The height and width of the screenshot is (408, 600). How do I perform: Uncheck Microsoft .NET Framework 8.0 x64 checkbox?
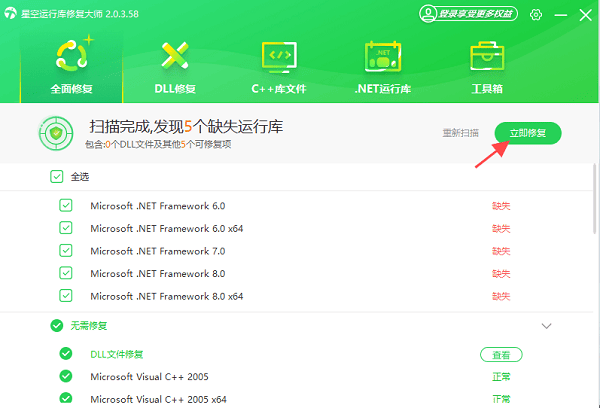pyautogui.click(x=66, y=296)
